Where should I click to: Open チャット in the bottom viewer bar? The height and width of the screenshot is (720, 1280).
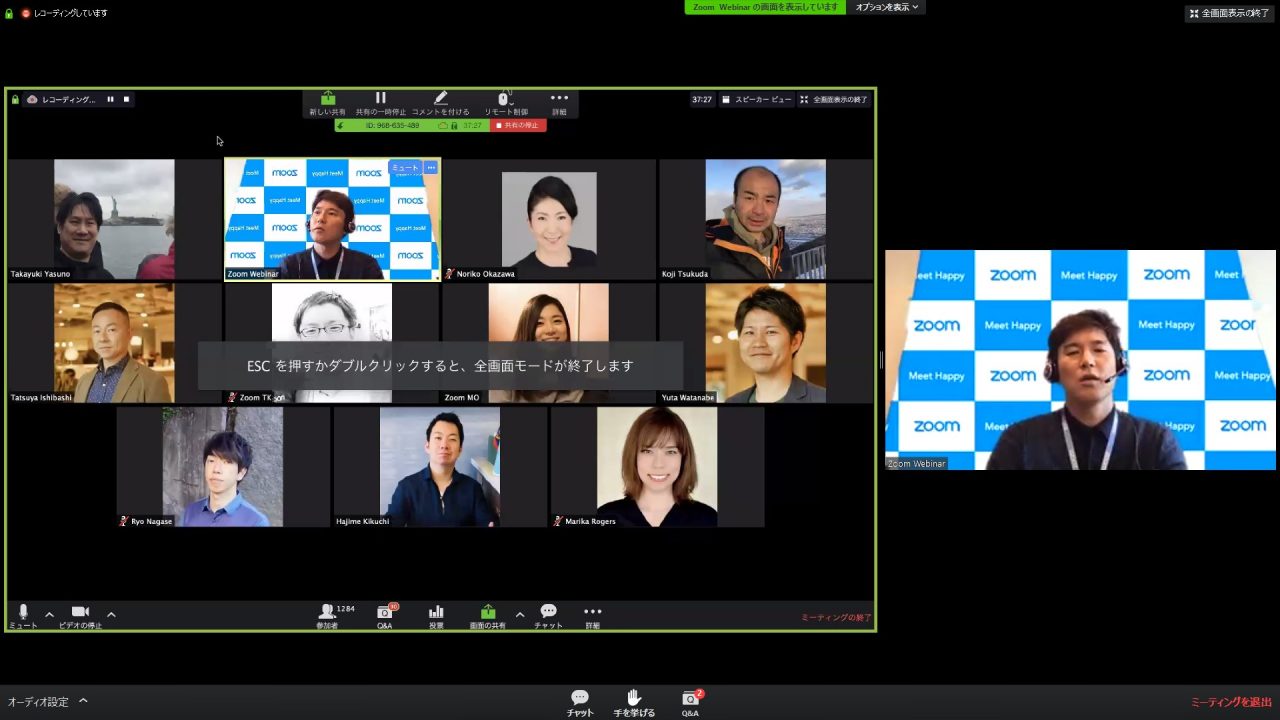[x=580, y=703]
